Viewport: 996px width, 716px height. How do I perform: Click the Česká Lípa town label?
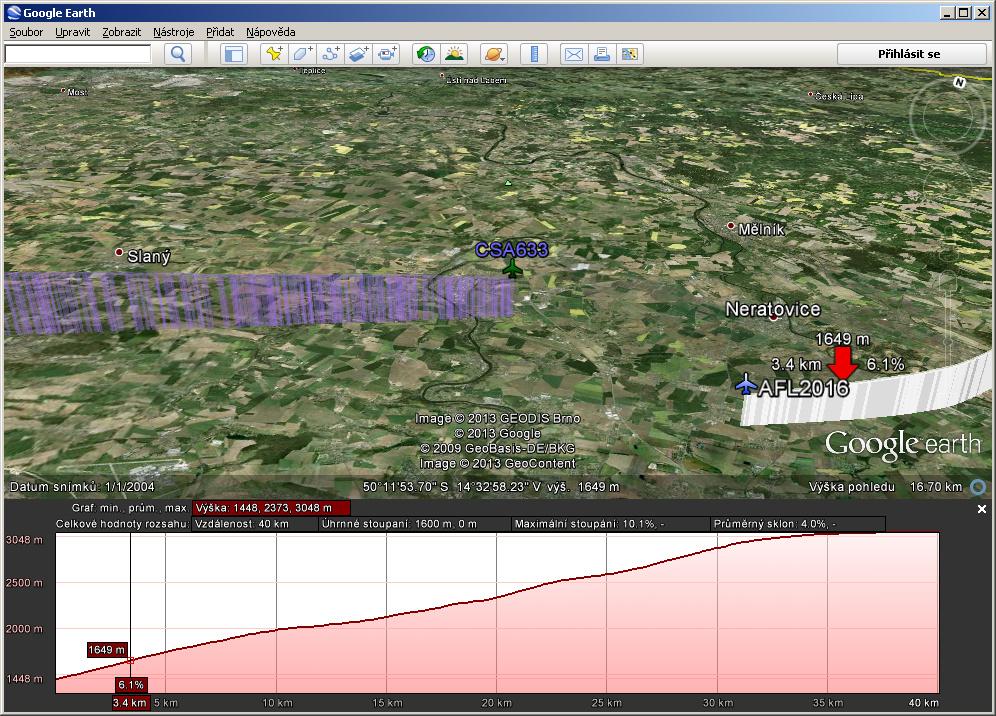point(840,97)
